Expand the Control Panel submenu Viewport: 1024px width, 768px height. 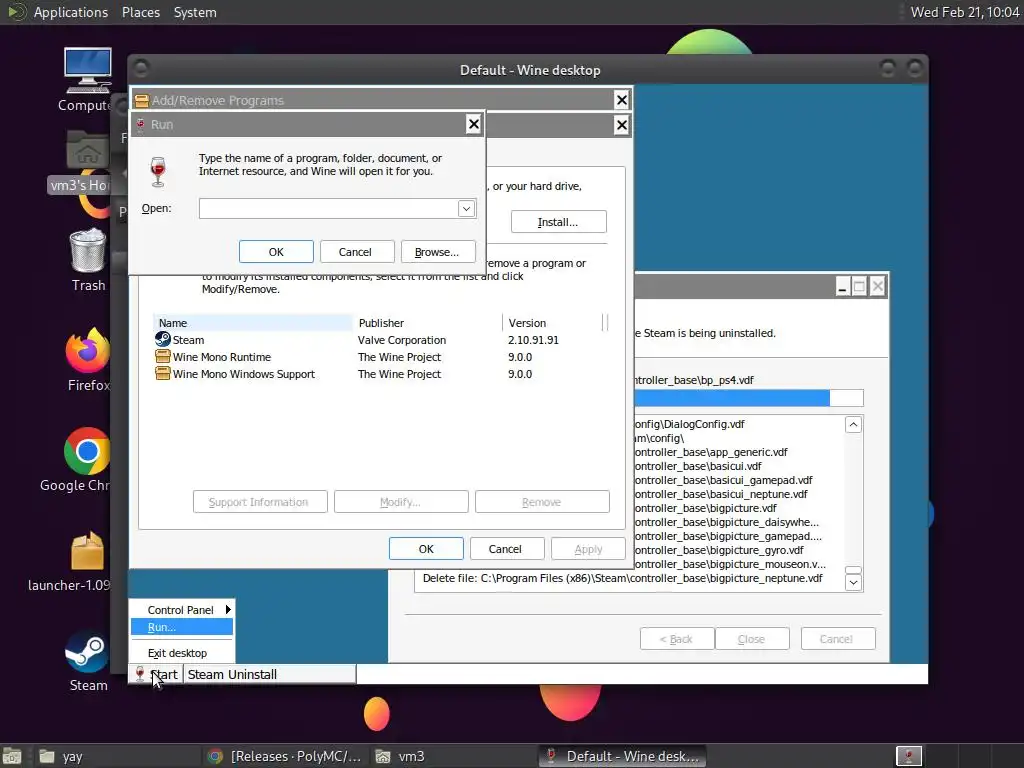182,609
